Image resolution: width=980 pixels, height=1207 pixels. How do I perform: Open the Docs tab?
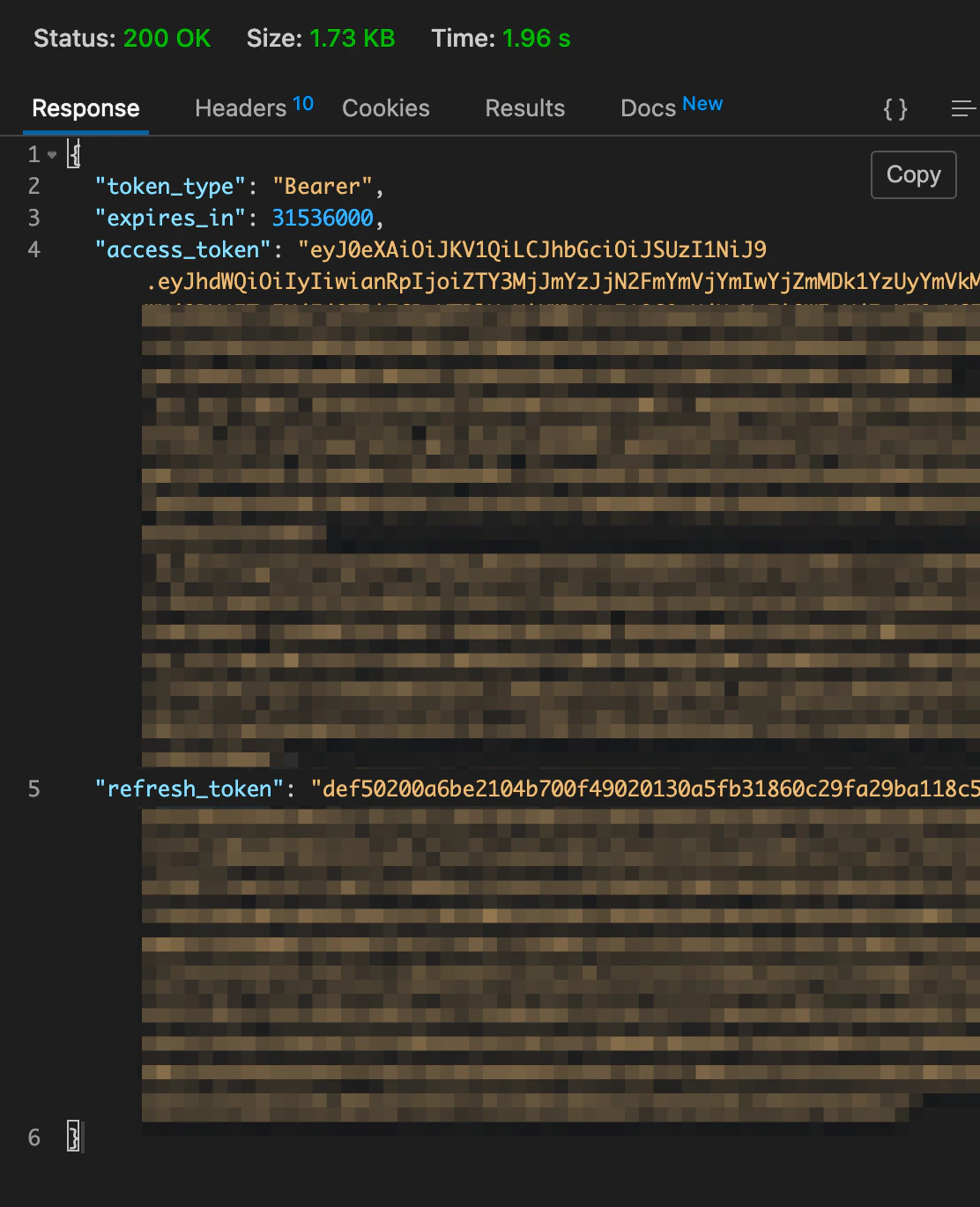pyautogui.click(x=672, y=107)
